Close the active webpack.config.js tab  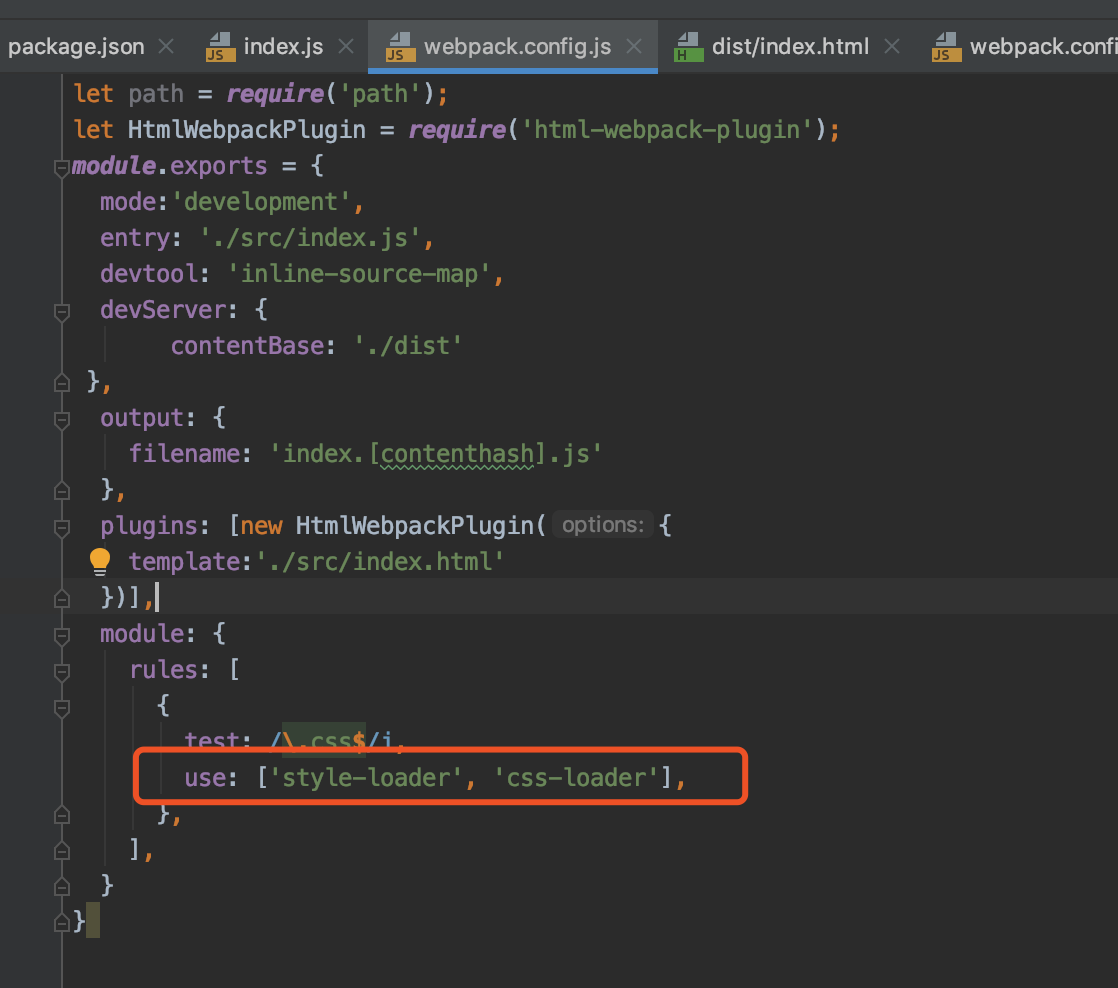coord(634,46)
